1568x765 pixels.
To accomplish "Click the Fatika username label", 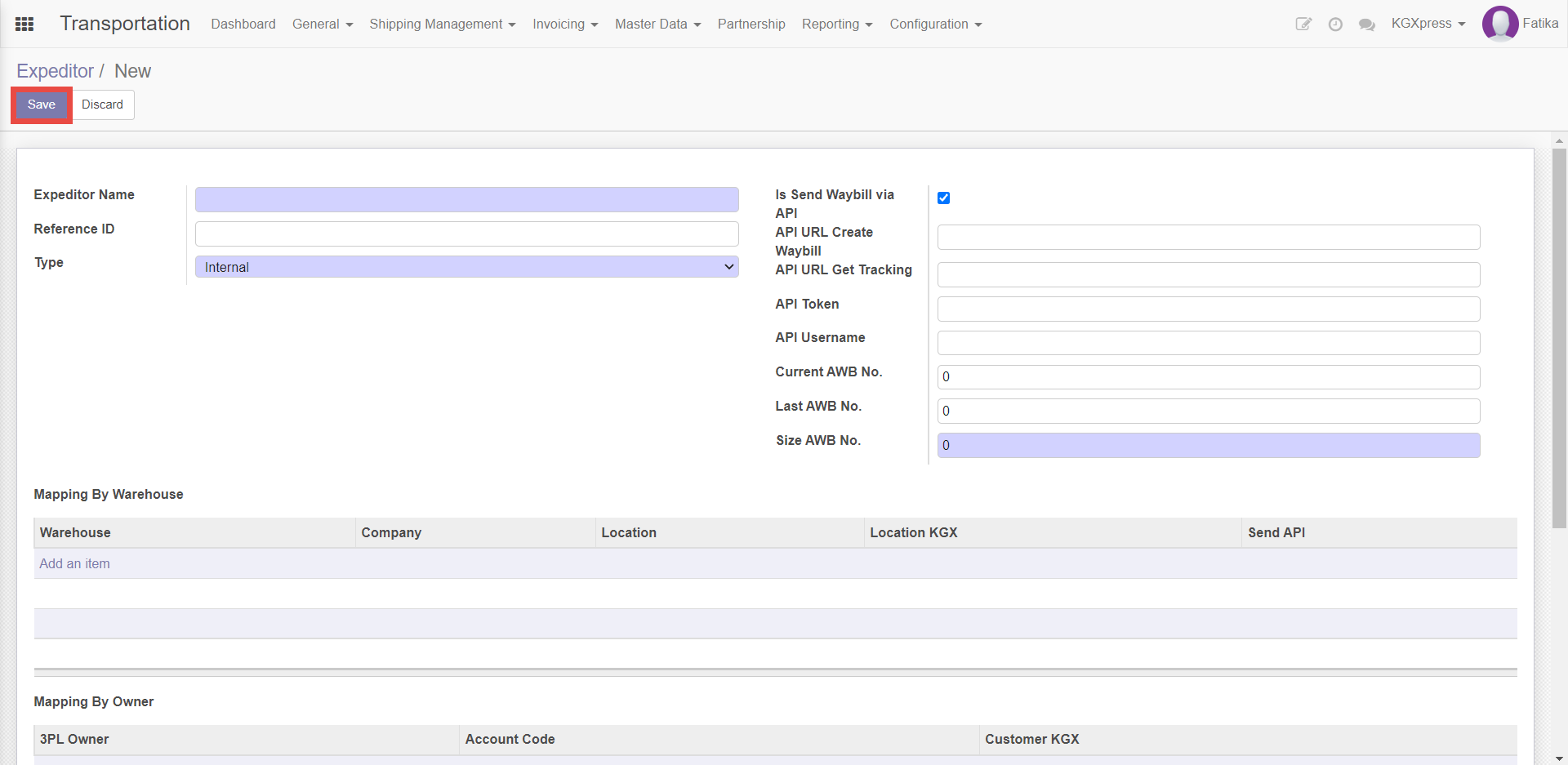I will (x=1540, y=23).
